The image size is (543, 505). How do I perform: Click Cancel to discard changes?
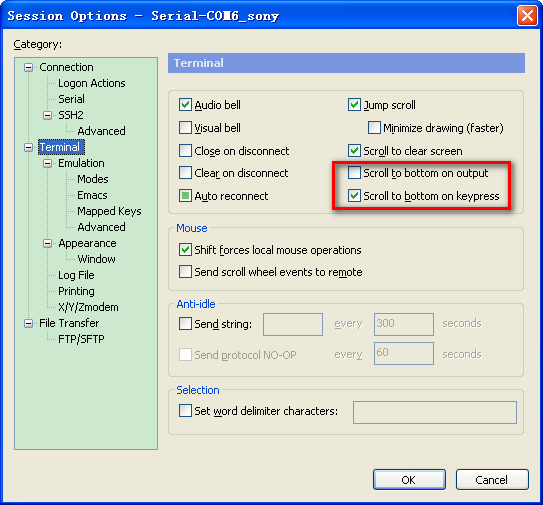(x=492, y=480)
